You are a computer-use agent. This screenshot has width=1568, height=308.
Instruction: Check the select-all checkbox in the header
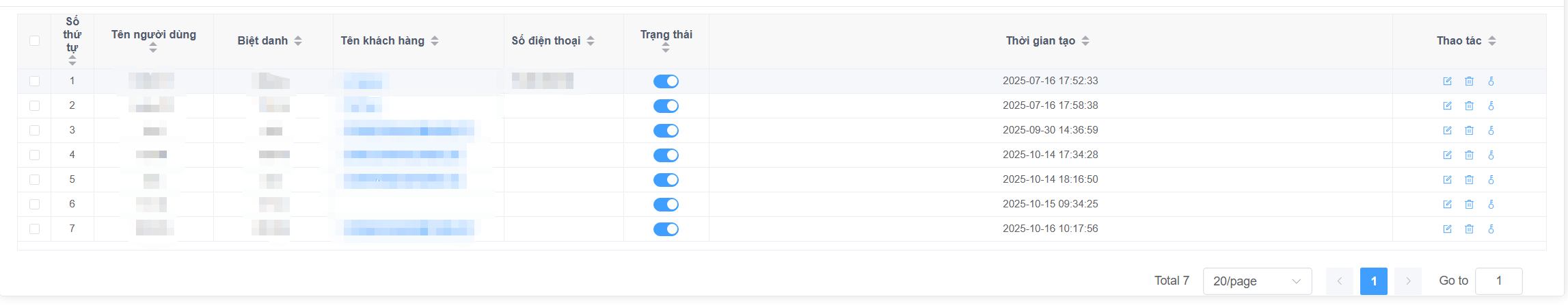pyautogui.click(x=35, y=41)
